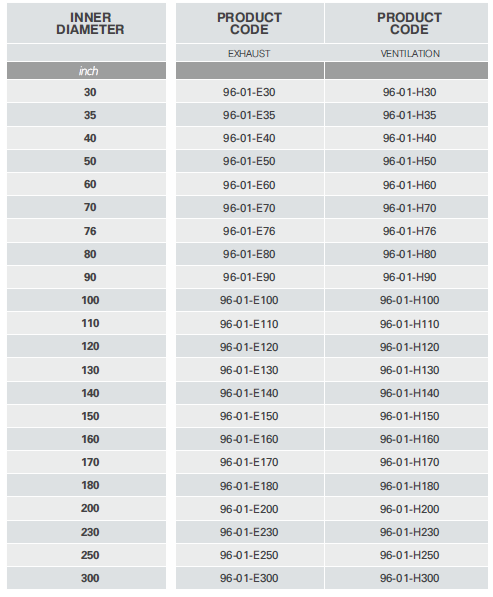Click the inch unit label
Screen dimensions: 493x597
pyautogui.click(x=88, y=71)
